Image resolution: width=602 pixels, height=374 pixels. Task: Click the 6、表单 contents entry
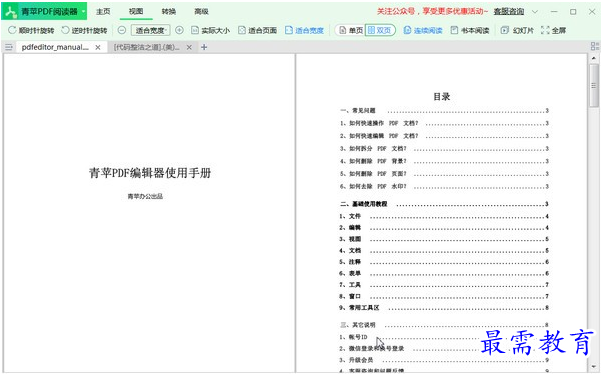tap(444, 273)
